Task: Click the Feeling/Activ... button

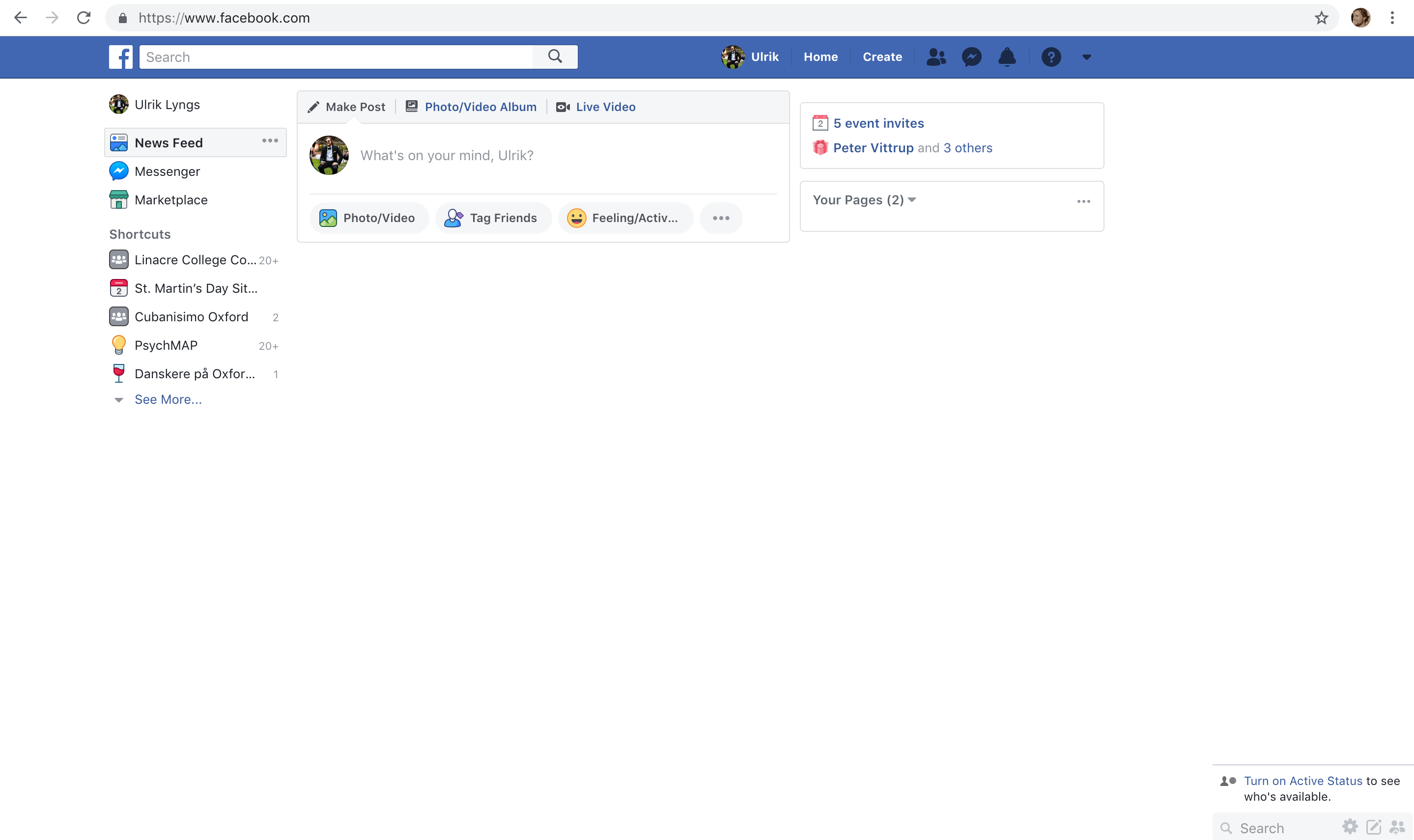Action: tap(625, 218)
